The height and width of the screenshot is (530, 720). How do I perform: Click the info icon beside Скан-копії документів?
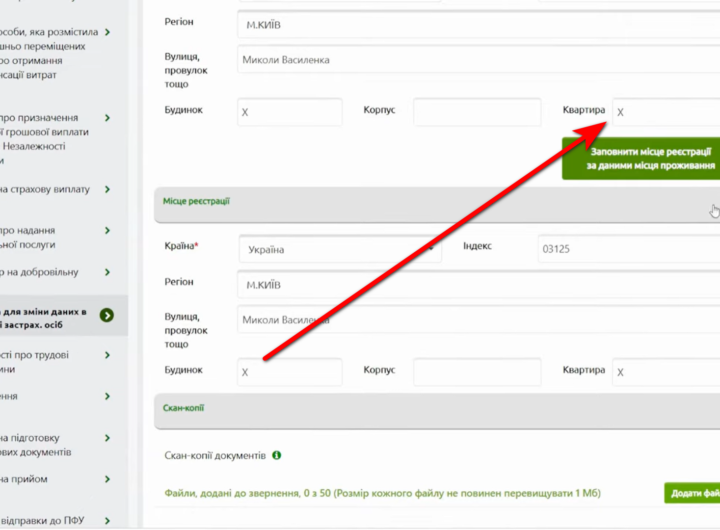[x=277, y=455]
